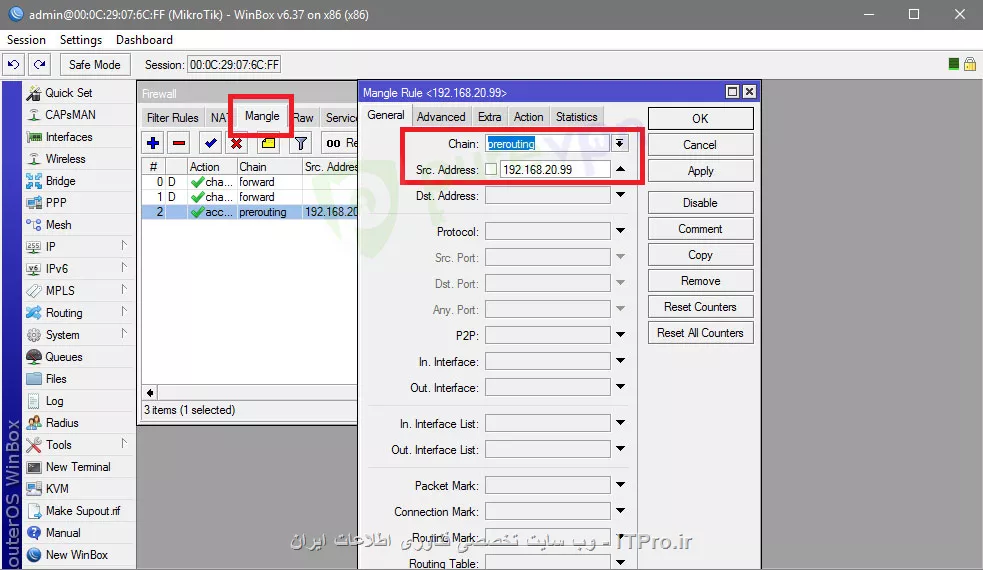Image resolution: width=983 pixels, height=570 pixels.
Task: Open New WinBox in sidebar
Action: [x=76, y=554]
